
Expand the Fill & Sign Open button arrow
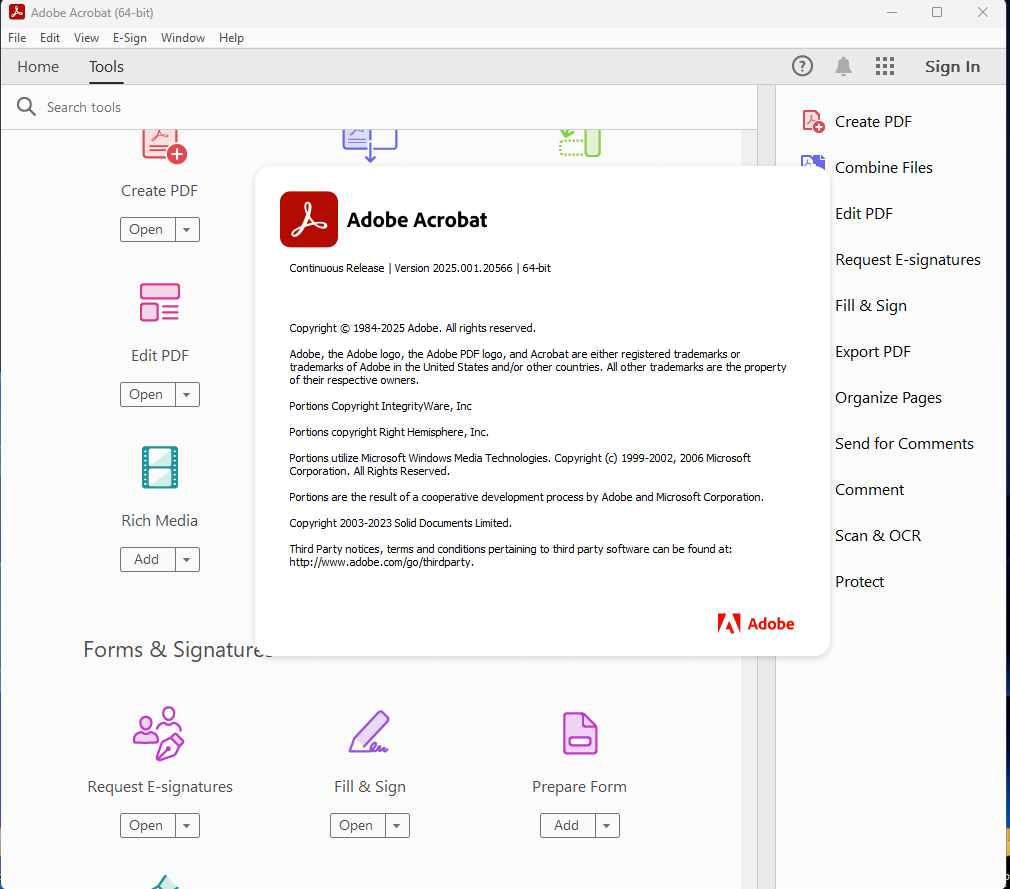point(397,825)
